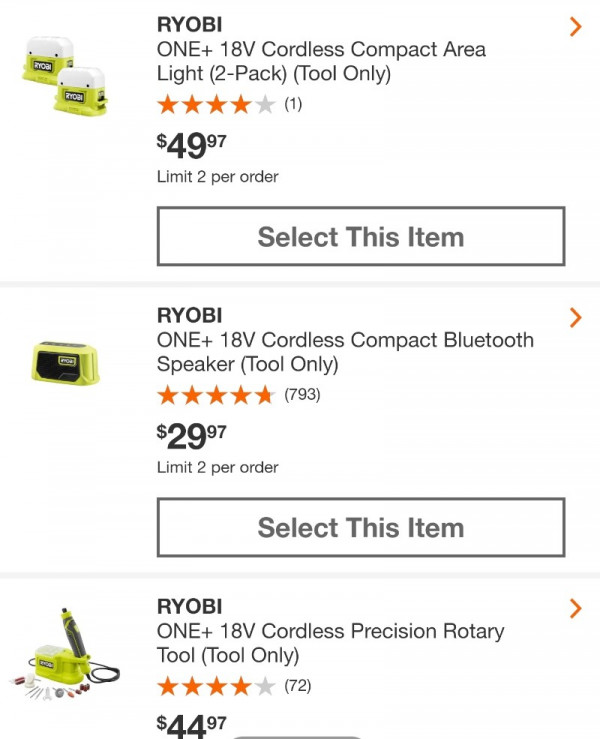Screen dimensions: 600x739
Task: Open Area Light star rating
Action: (x=216, y=104)
